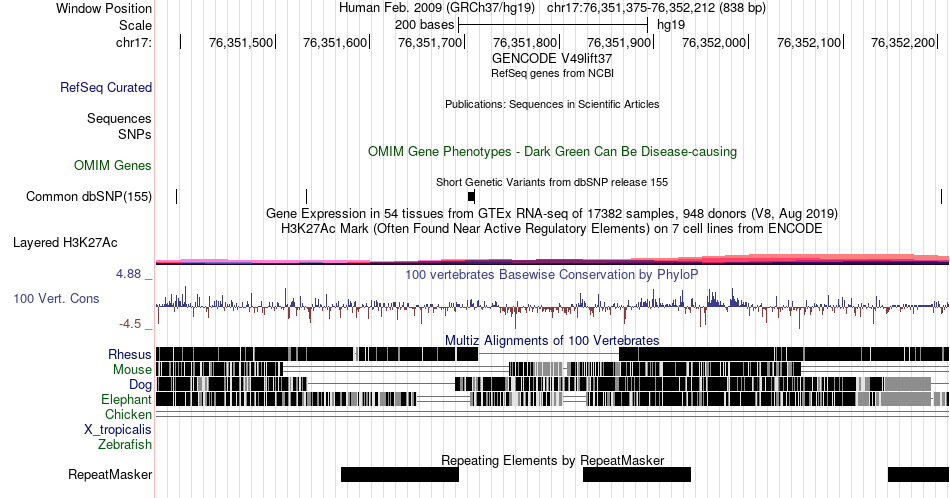Click the RefSeq genes from NCBI title
The image size is (950, 498).
tap(552, 73)
